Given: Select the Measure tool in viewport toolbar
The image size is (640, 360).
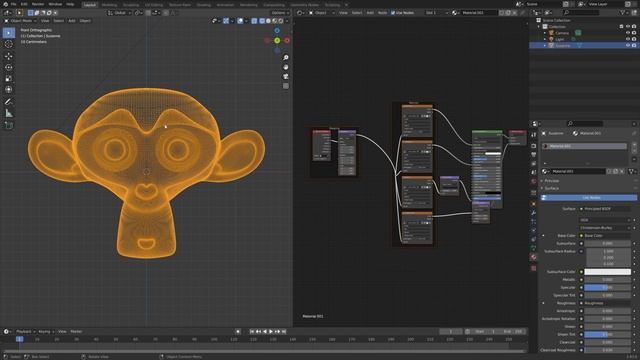Looking at the screenshot, I should [9, 113].
